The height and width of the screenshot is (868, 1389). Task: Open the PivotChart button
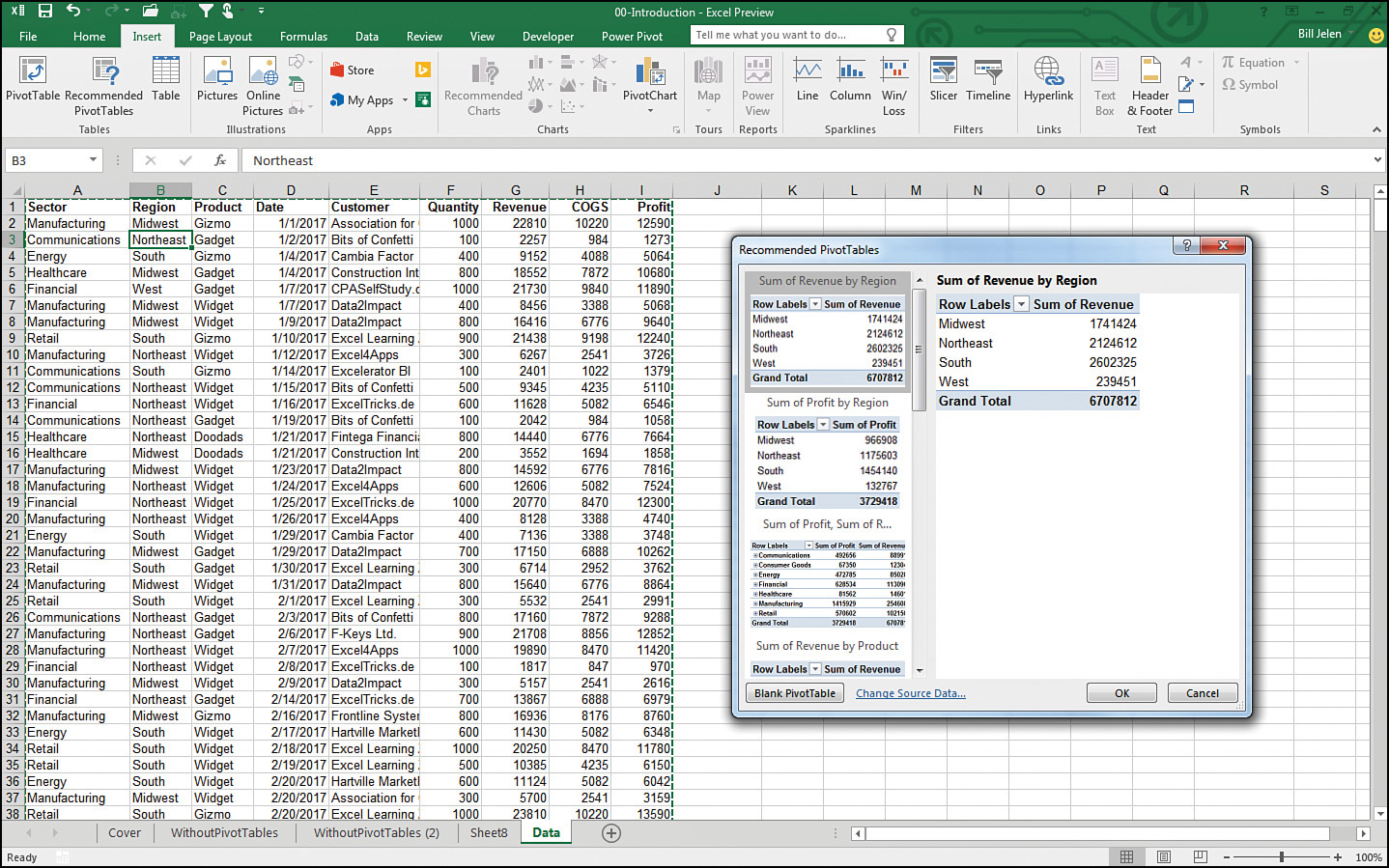[650, 83]
